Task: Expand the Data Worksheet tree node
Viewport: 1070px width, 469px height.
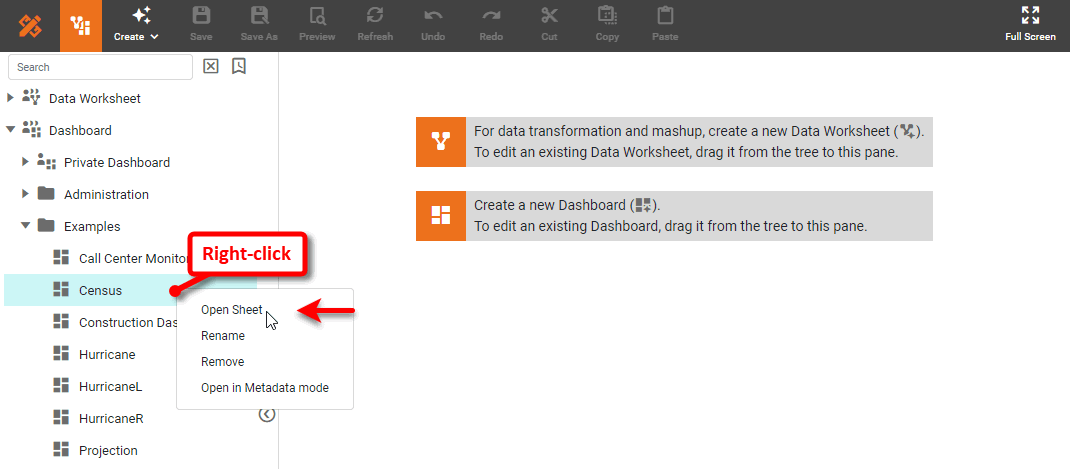Action: 11,98
